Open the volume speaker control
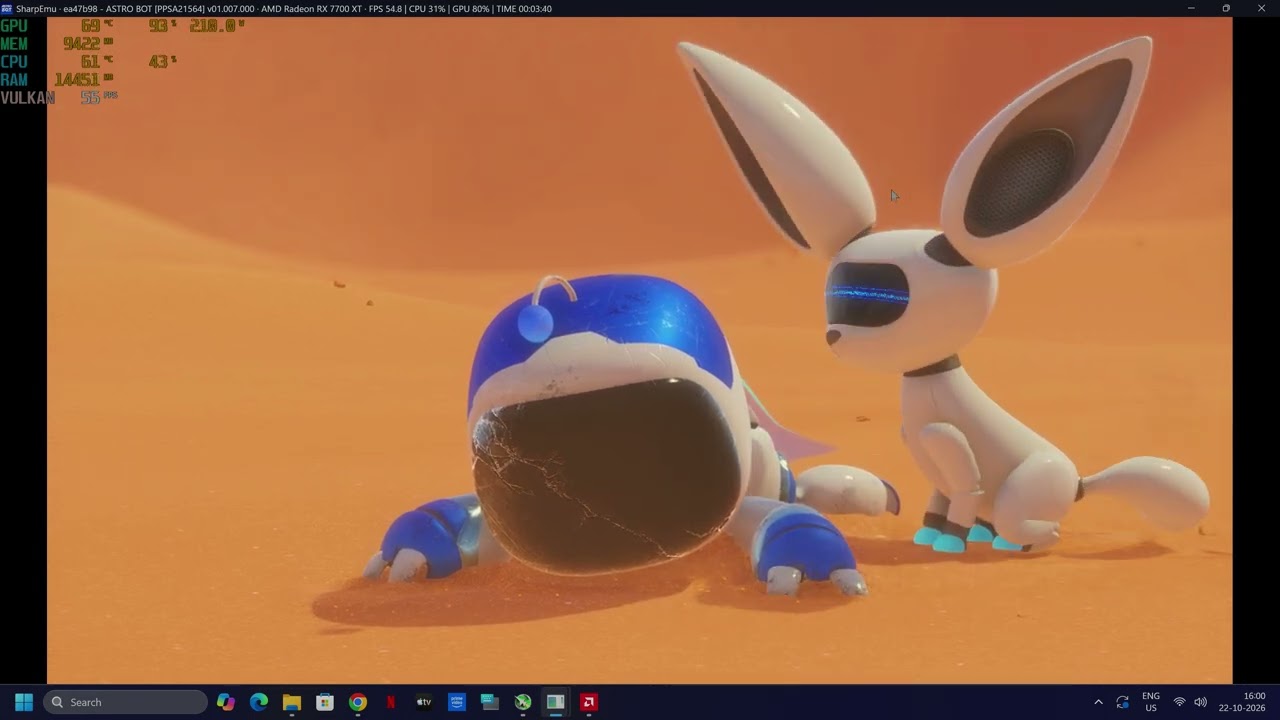Image resolution: width=1280 pixels, height=720 pixels. point(1200,702)
